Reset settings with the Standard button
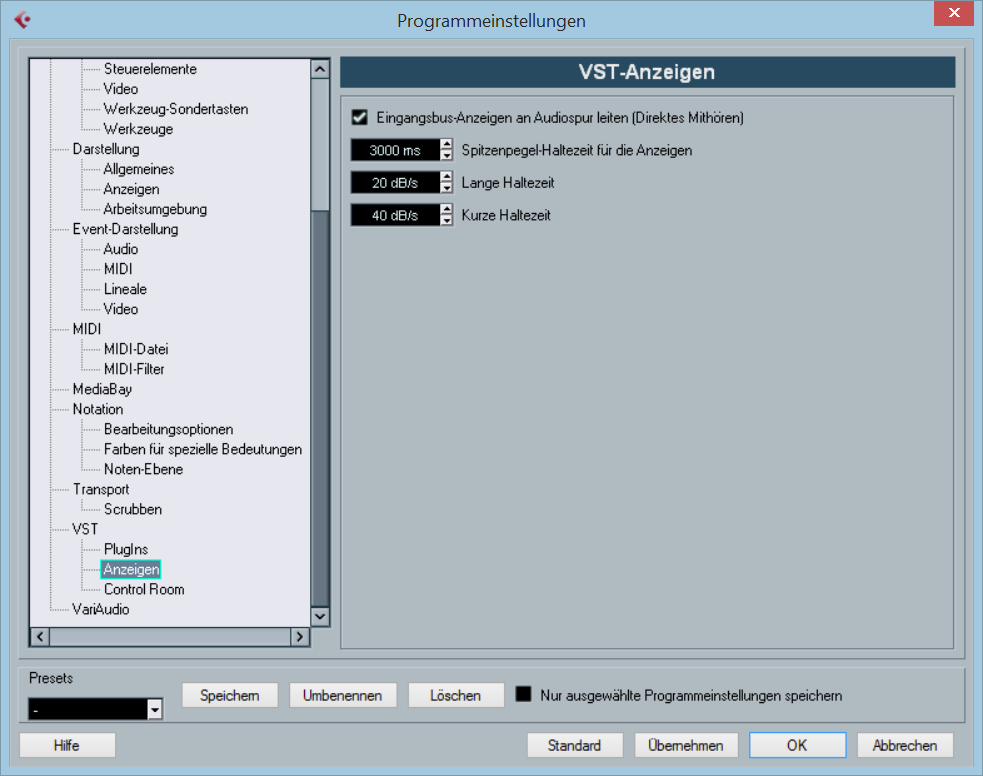The height and width of the screenshot is (776, 983). 575,745
